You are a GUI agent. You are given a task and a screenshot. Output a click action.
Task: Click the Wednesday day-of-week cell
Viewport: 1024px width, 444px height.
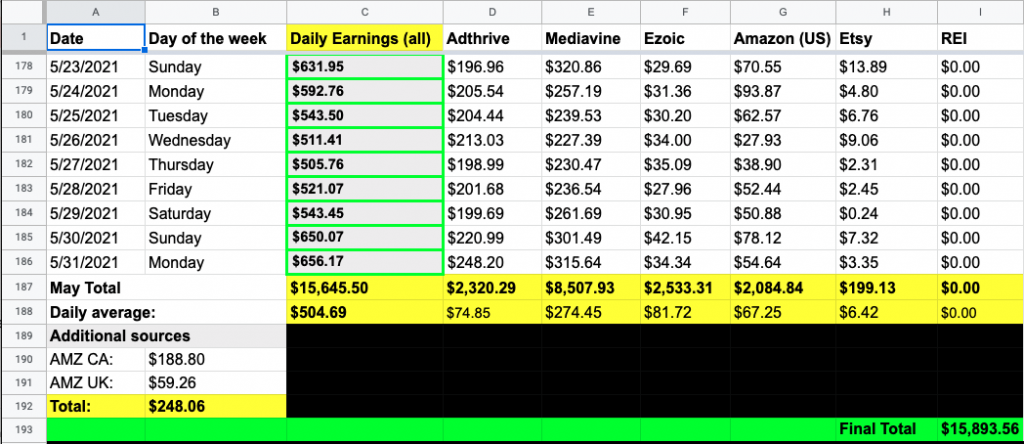(215, 140)
